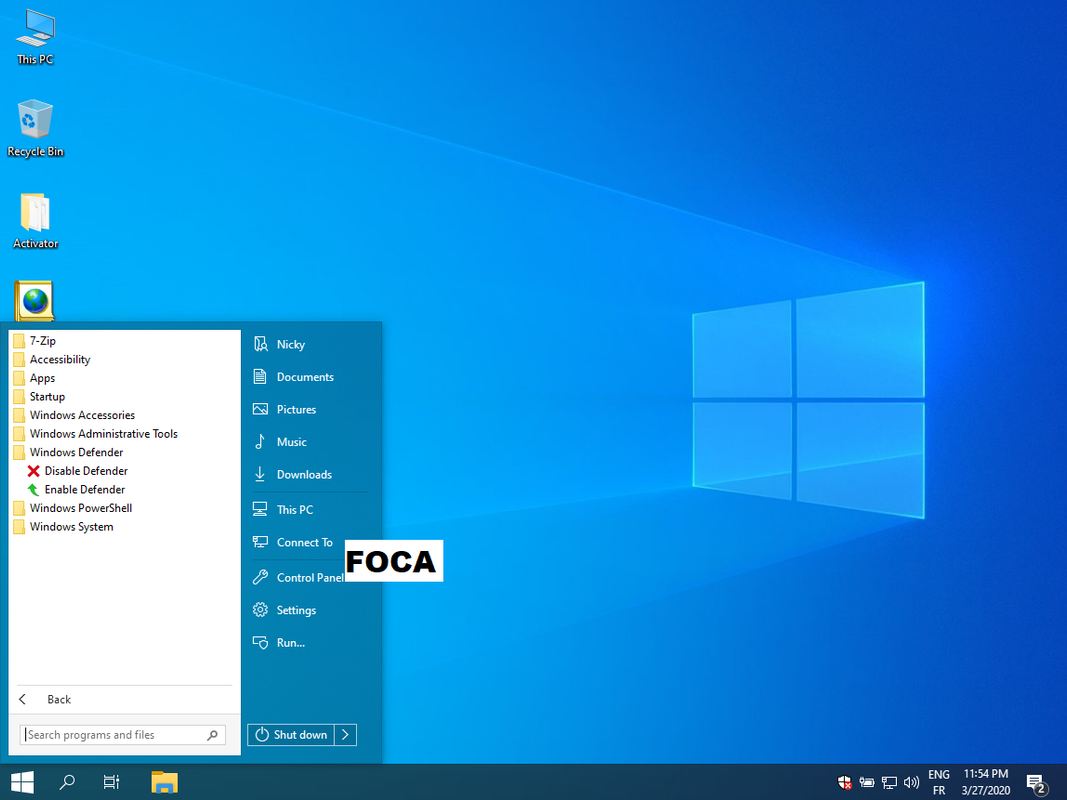Open taskbar search icon
This screenshot has width=1067, height=800.
[67, 782]
